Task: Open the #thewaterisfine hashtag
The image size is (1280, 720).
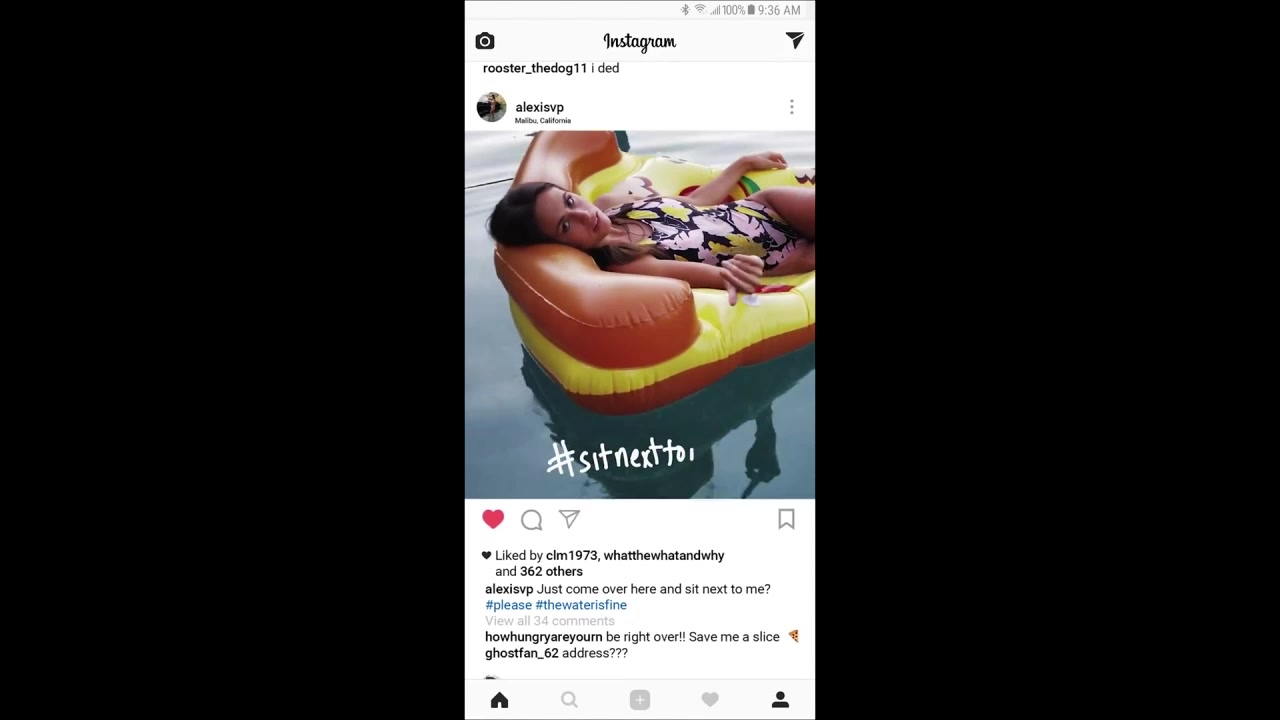Action: point(581,605)
